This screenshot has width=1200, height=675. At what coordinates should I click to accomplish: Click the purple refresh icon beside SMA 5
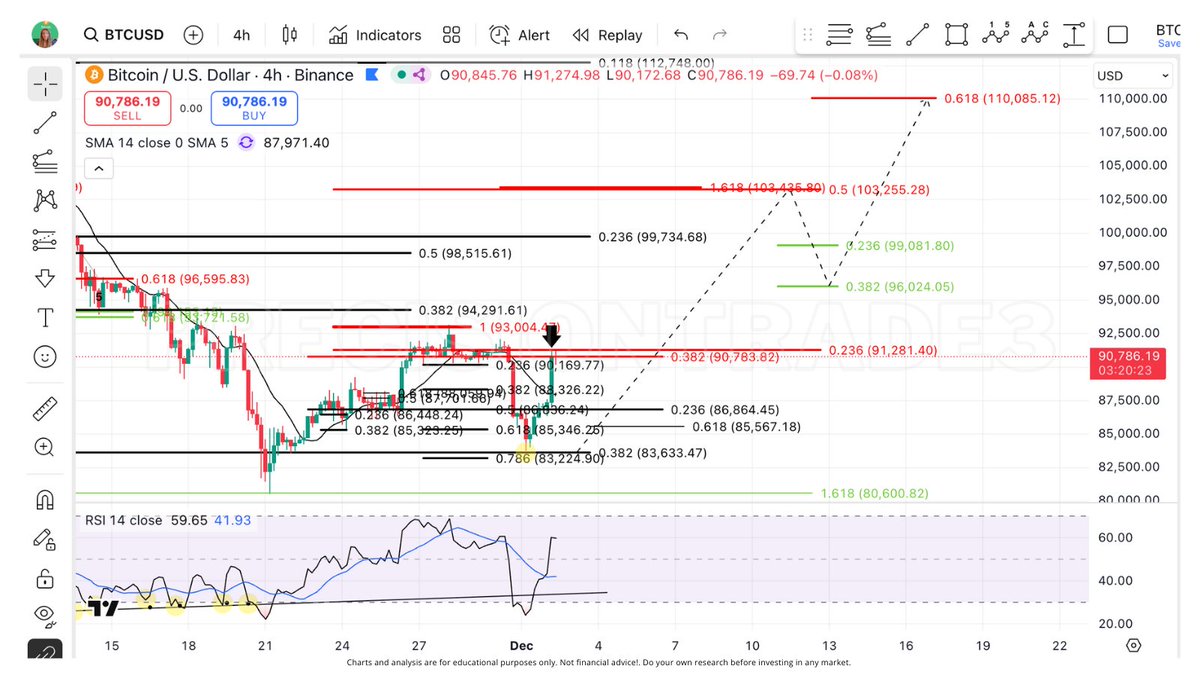click(x=246, y=143)
